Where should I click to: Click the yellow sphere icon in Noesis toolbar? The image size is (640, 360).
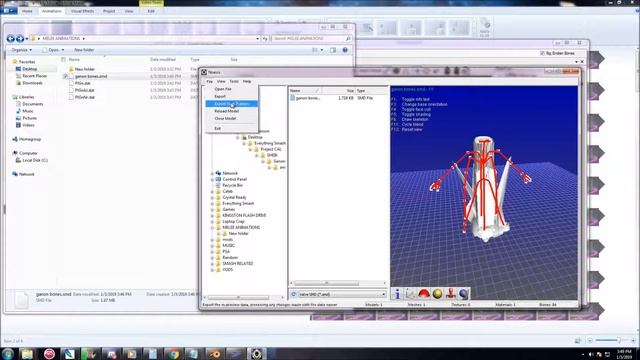coord(437,294)
